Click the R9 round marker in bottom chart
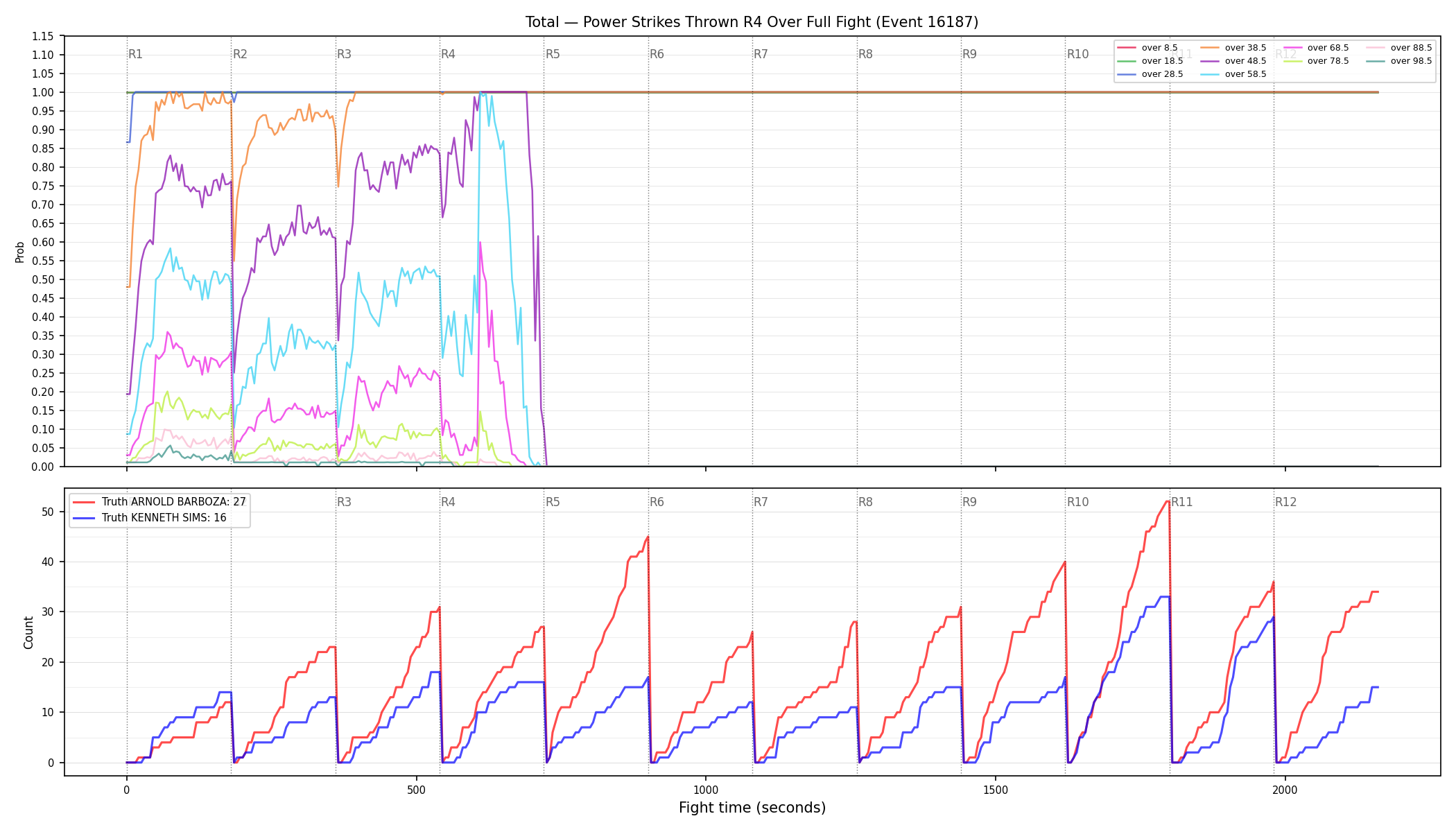This screenshot has width=1456, height=832. point(969,502)
